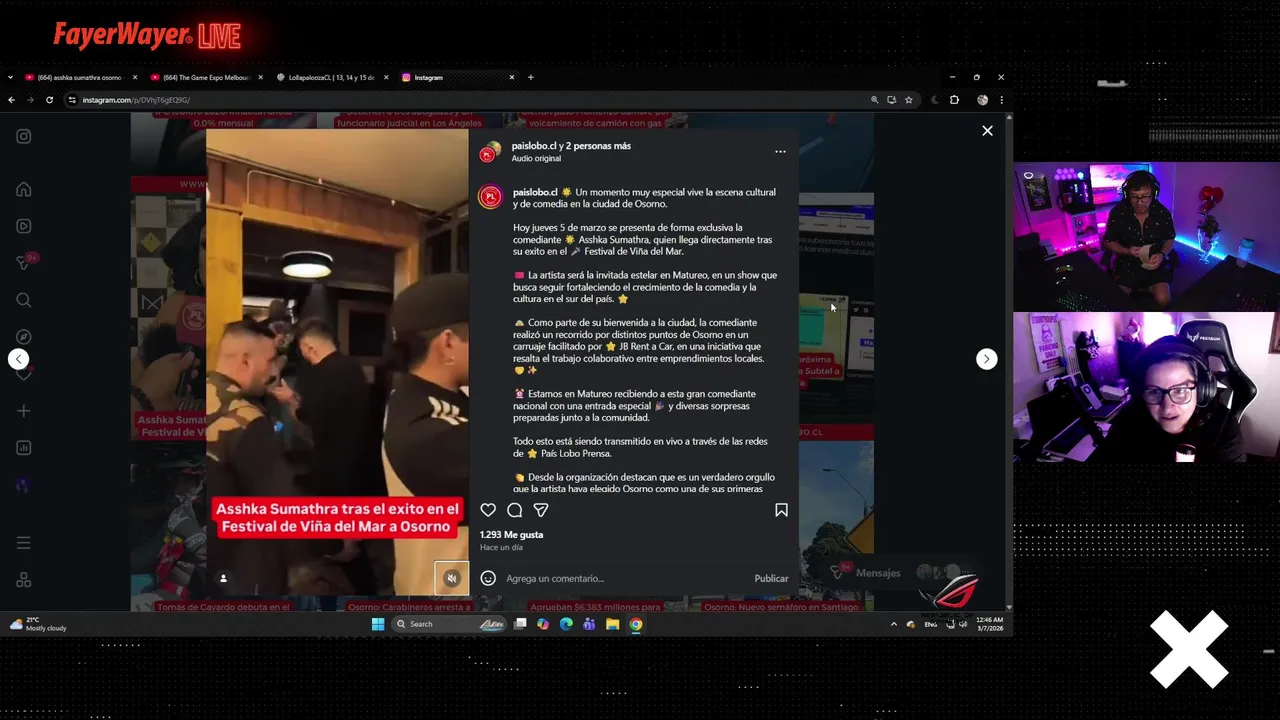Open the three-dot post options menu
The width and height of the screenshot is (1280, 720).
(x=780, y=152)
